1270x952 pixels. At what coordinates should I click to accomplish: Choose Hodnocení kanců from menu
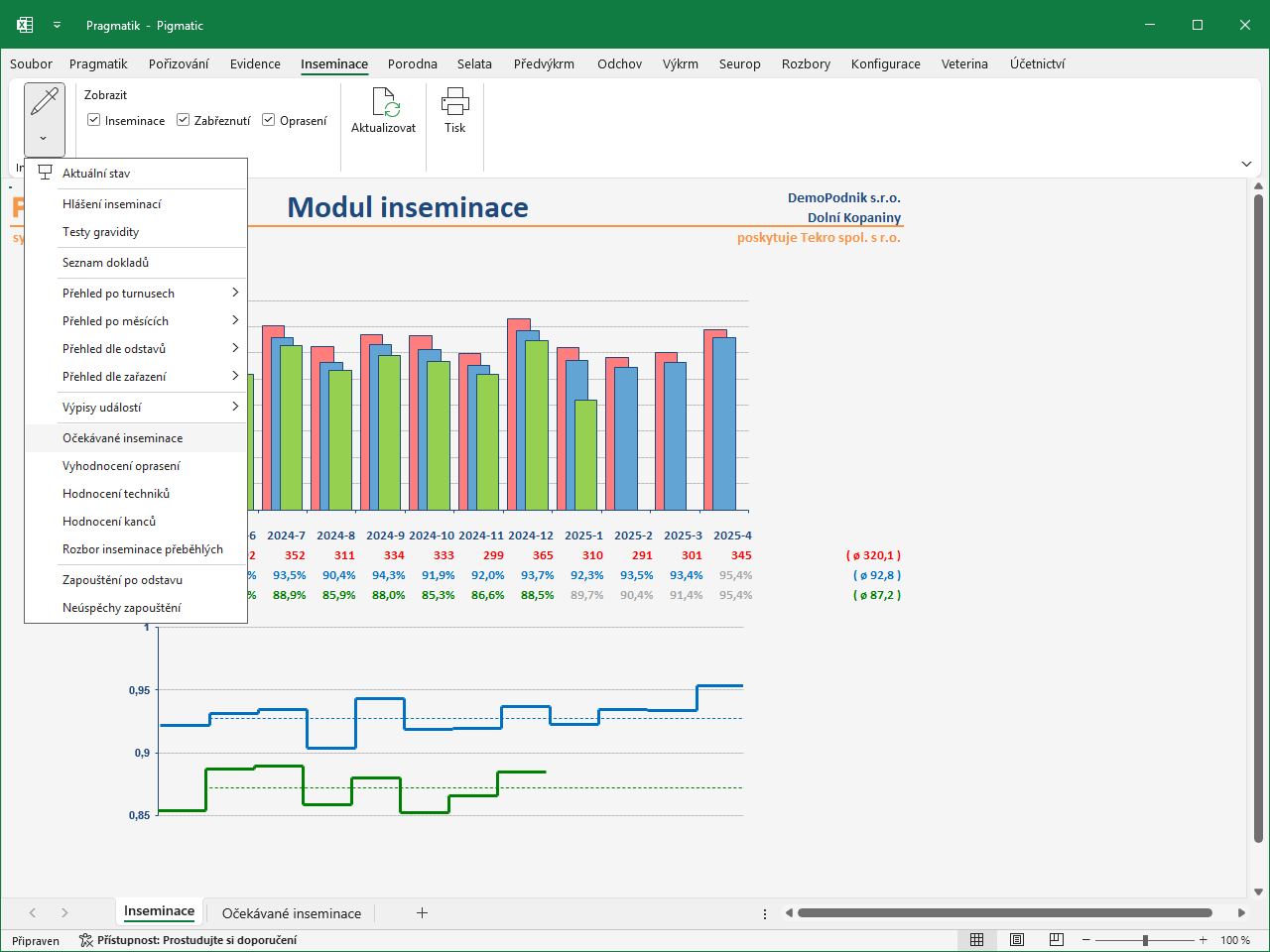pos(136,521)
